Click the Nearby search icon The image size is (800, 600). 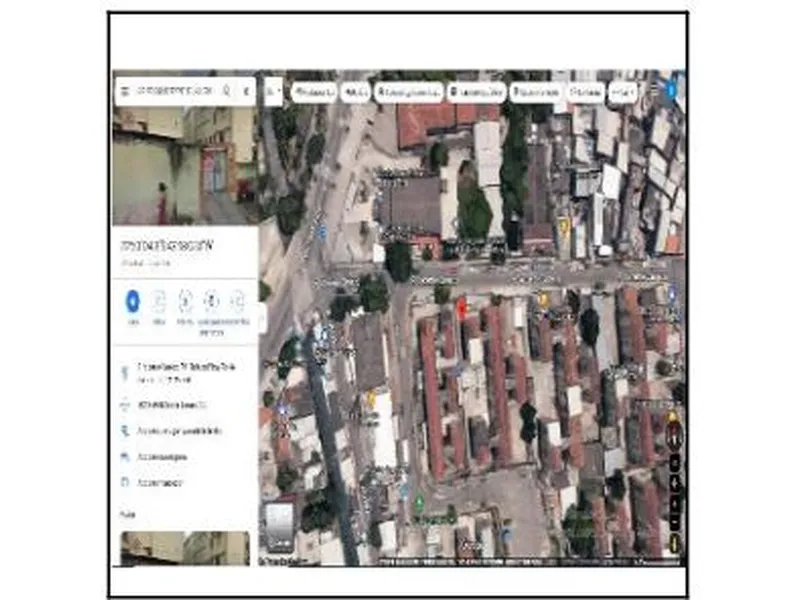[185, 300]
